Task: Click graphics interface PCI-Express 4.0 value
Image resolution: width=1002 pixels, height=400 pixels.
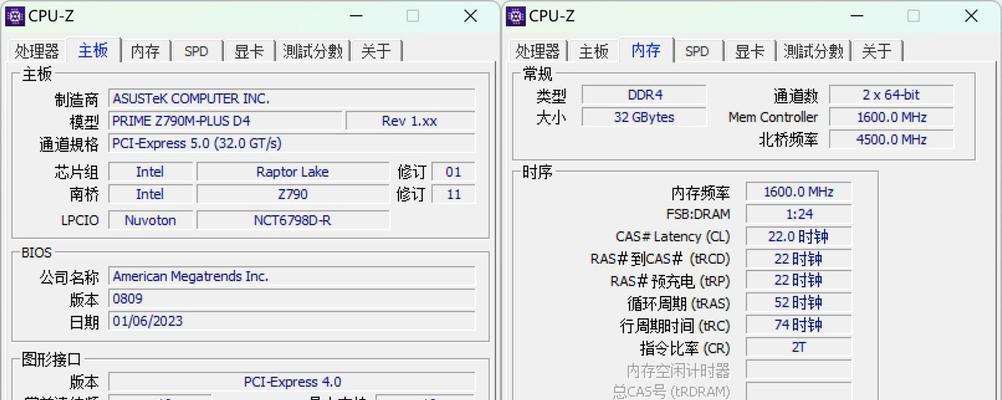Action: coord(291,382)
